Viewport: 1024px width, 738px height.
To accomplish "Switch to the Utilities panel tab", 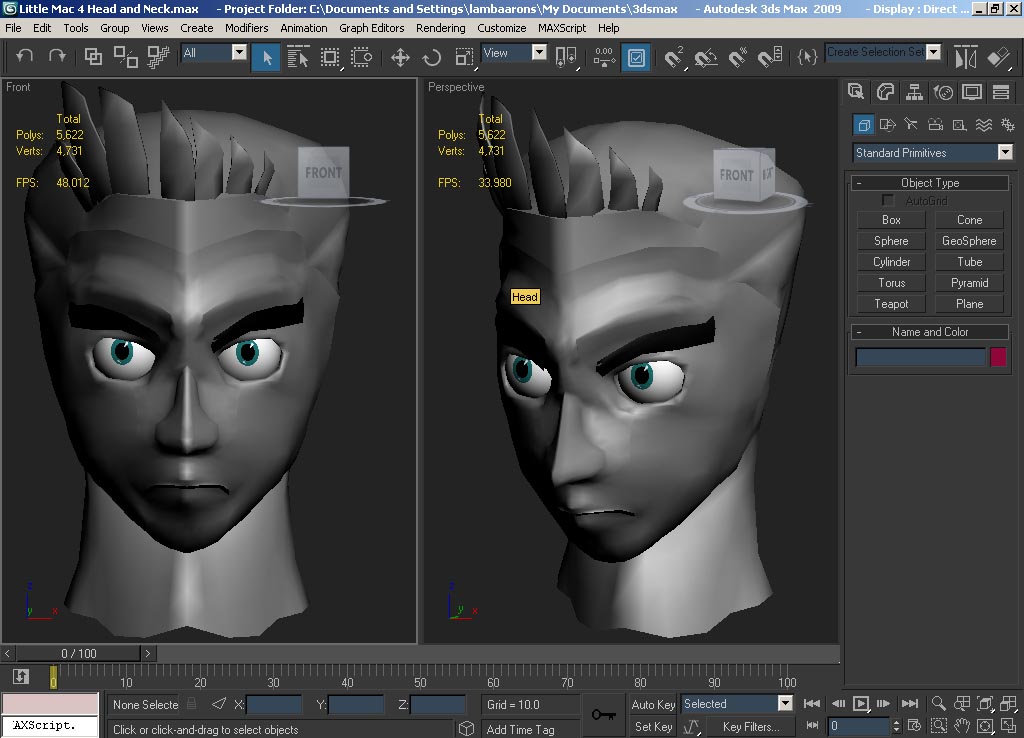I will coord(1001,91).
